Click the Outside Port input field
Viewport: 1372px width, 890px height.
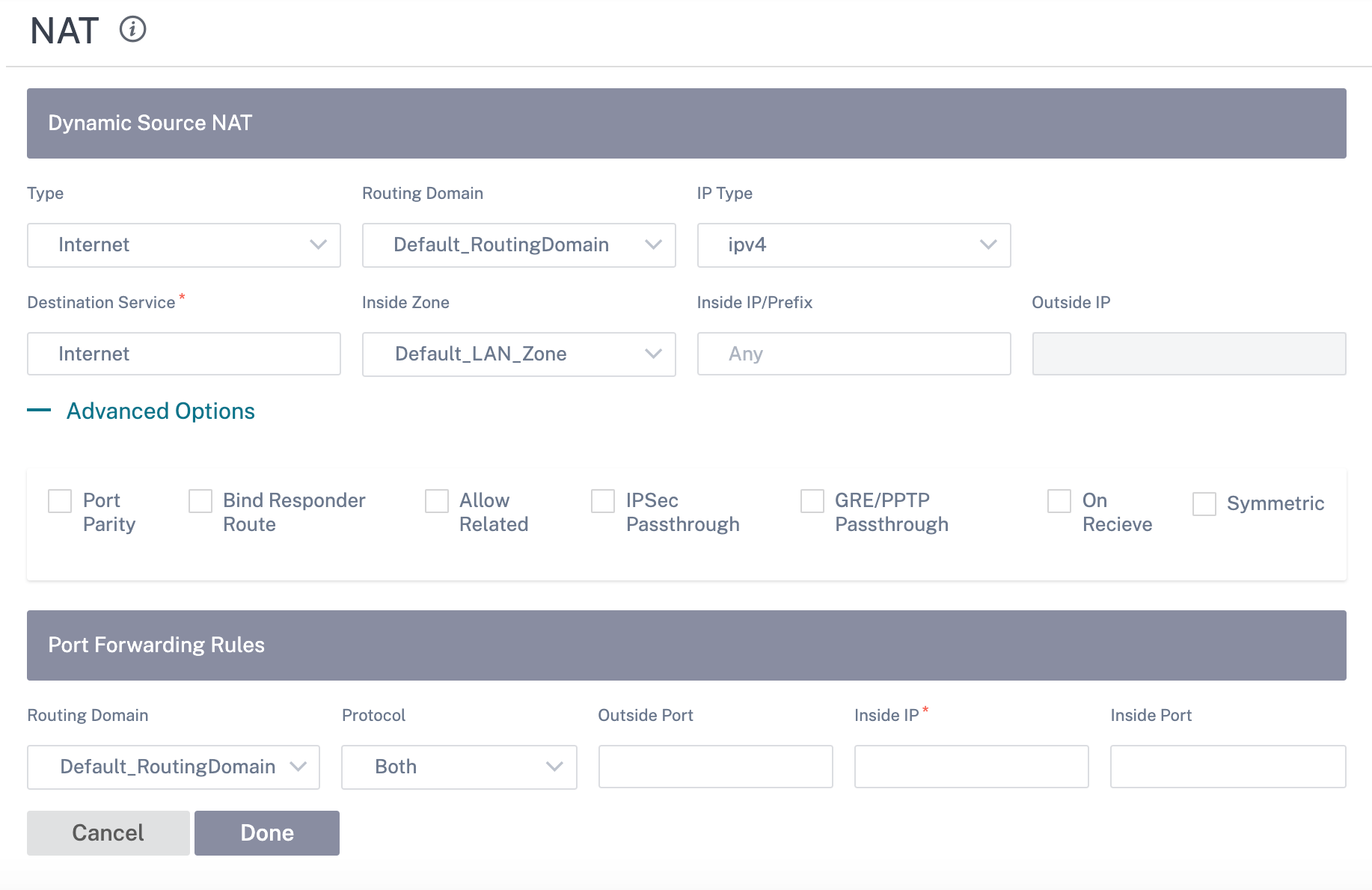point(716,767)
